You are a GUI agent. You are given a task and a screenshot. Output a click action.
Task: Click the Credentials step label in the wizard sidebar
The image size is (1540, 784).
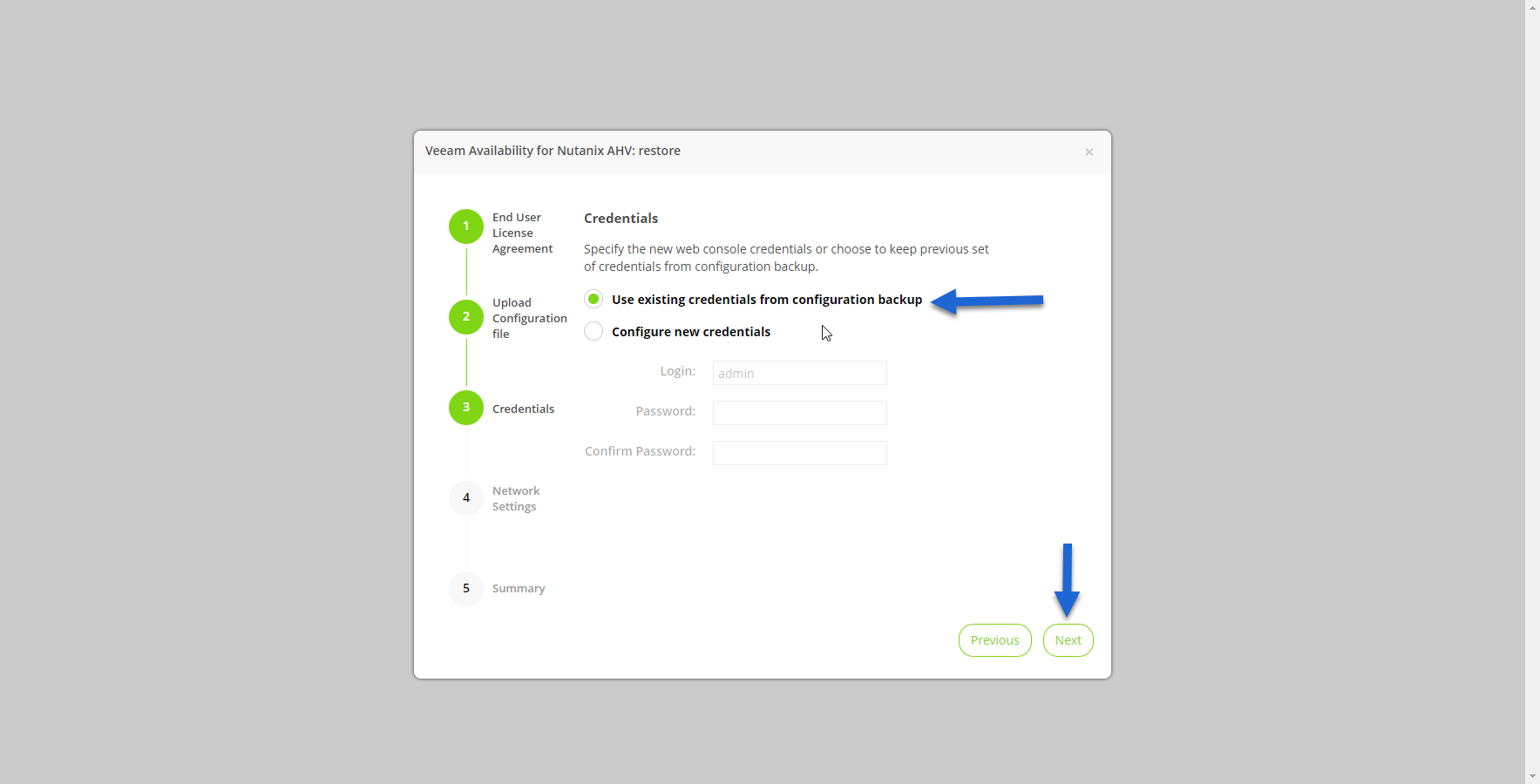(523, 409)
